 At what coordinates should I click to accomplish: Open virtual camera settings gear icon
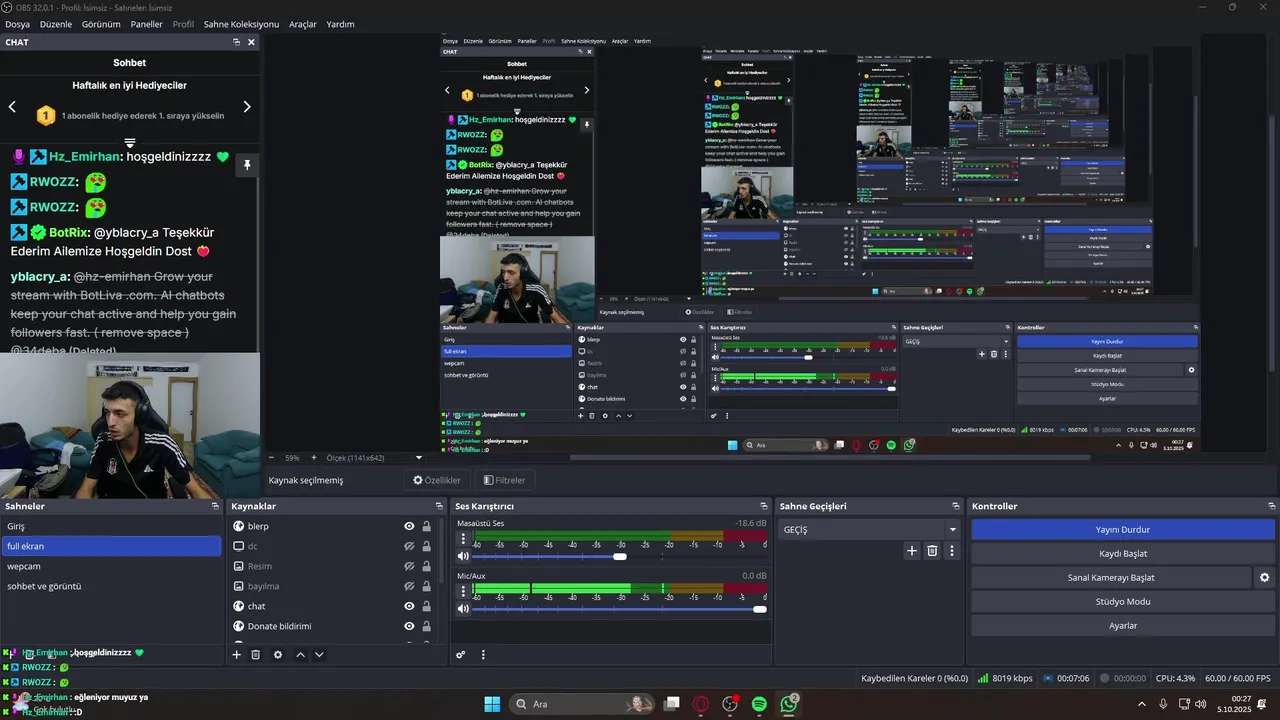[1264, 578]
